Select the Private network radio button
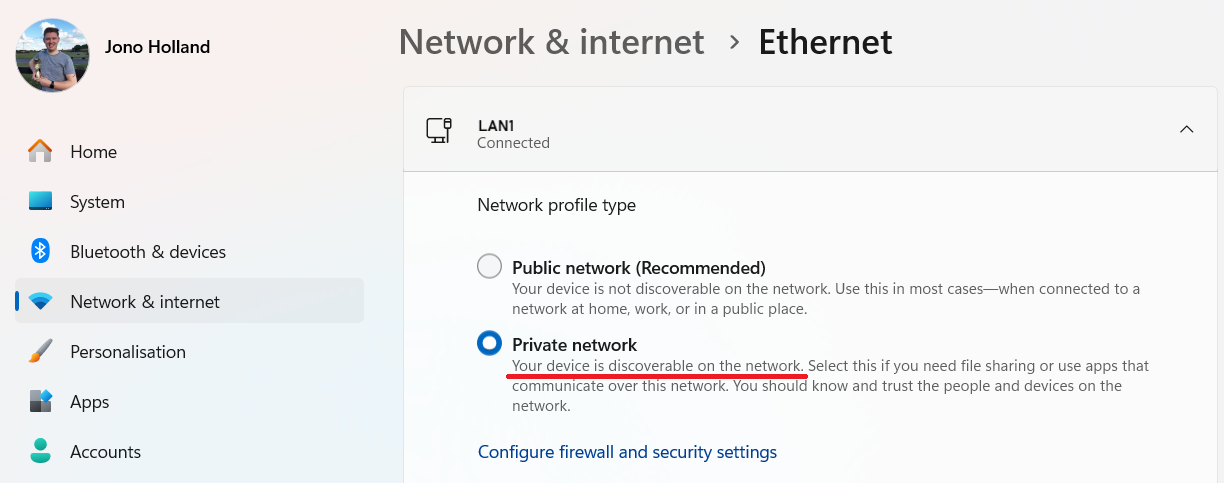Viewport: 1224px width, 483px height. (x=489, y=344)
